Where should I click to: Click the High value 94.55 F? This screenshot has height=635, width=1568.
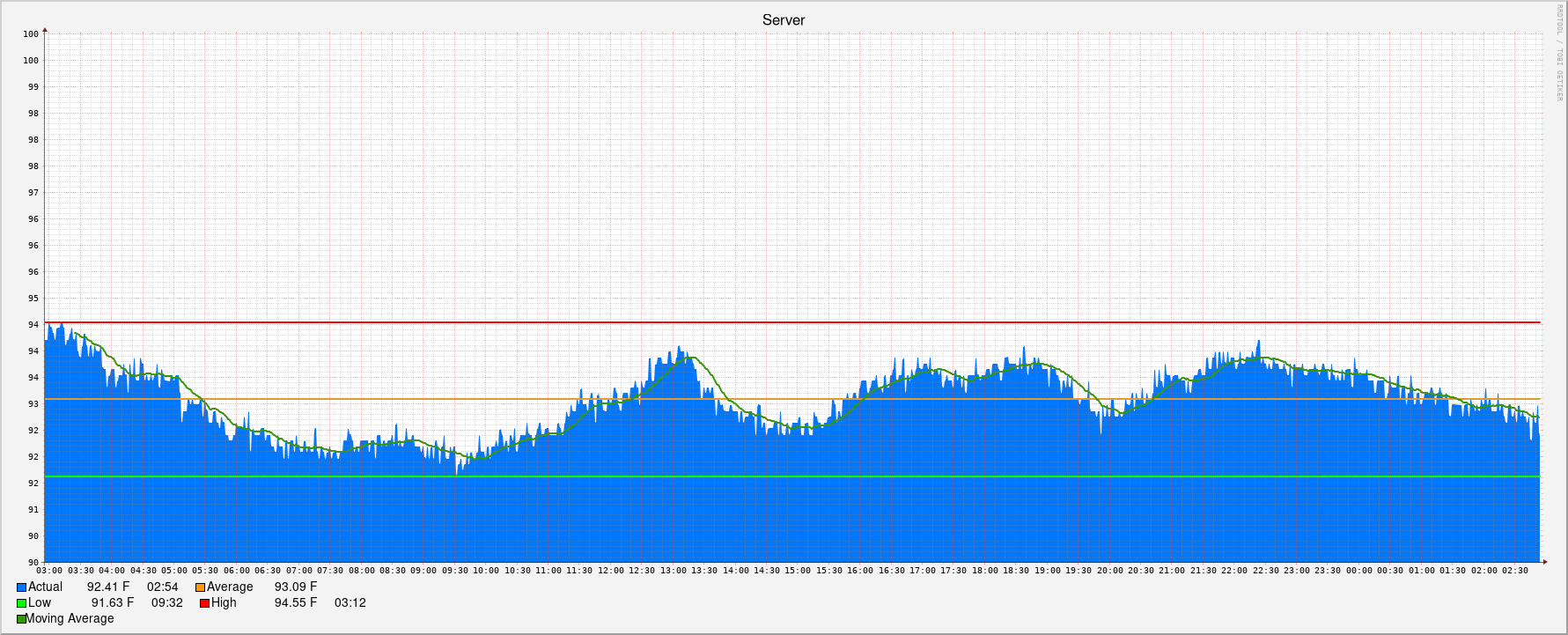coord(295,602)
